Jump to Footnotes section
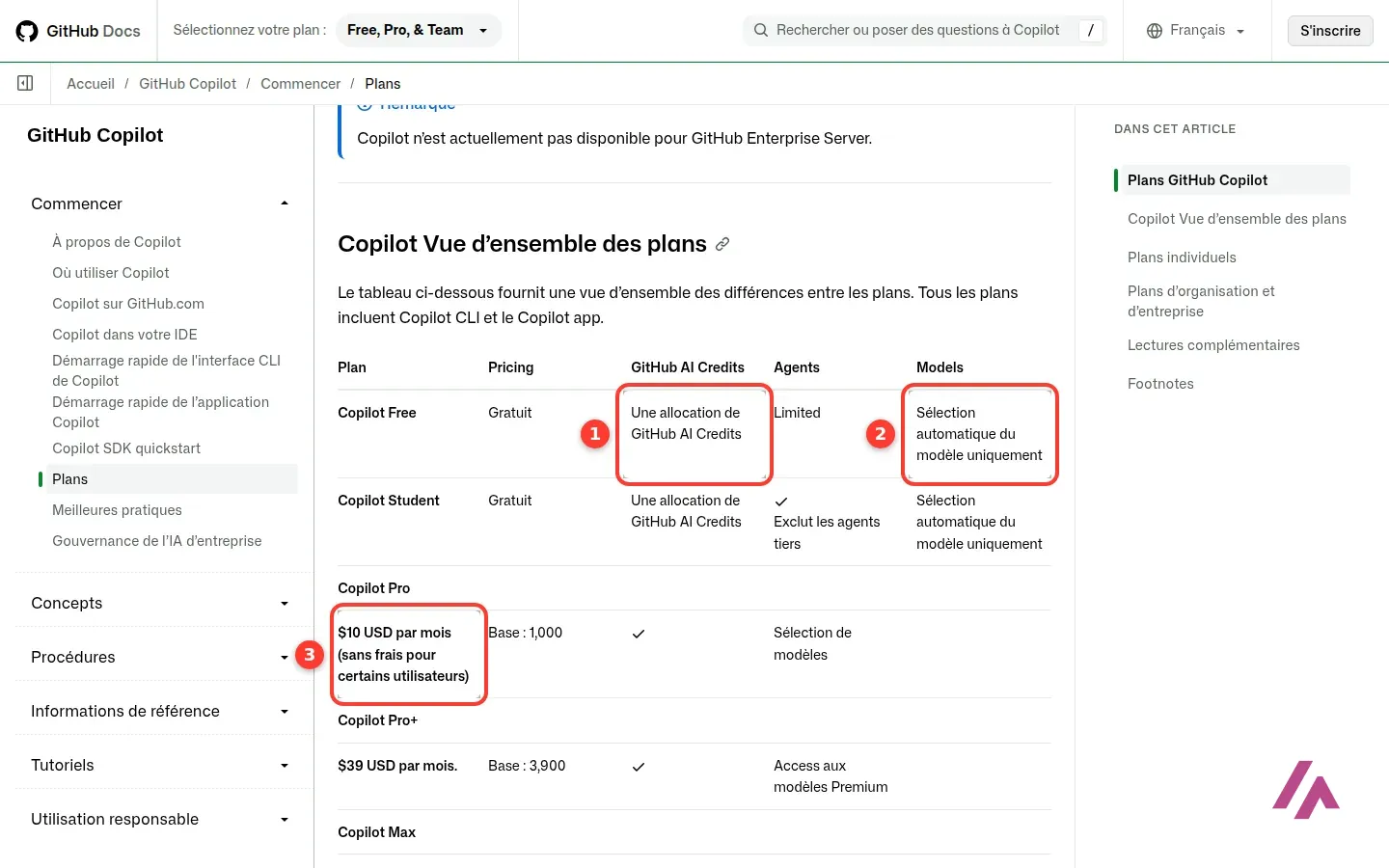The width and height of the screenshot is (1389, 868). click(x=1160, y=384)
